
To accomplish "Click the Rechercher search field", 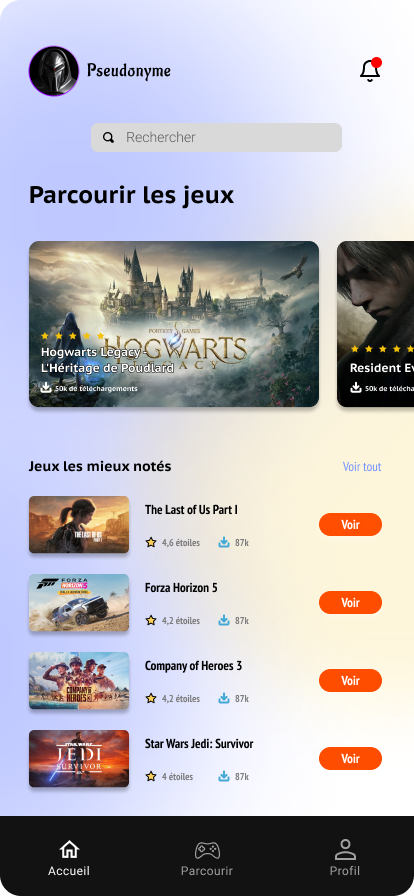I will pos(216,137).
